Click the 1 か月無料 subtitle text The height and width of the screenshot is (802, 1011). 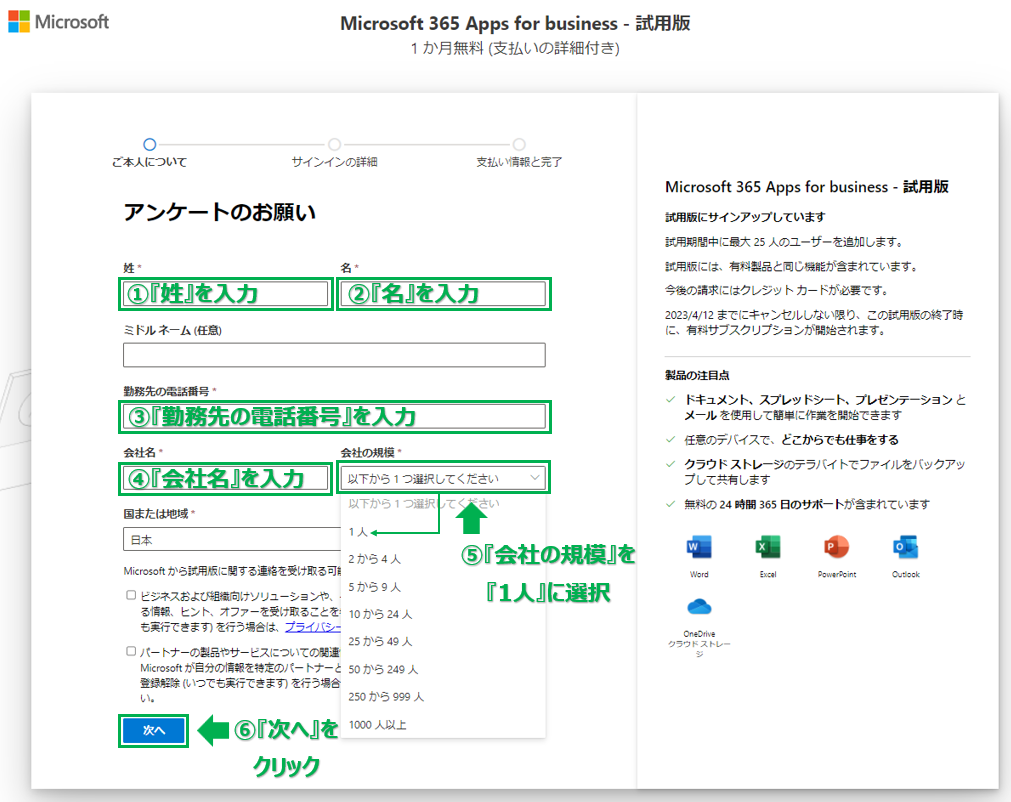[x=515, y=48]
